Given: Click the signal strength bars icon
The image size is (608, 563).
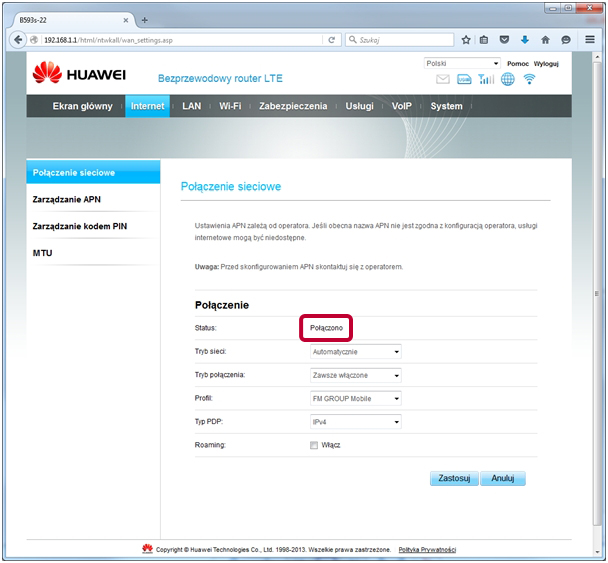Looking at the screenshot, I should point(486,80).
